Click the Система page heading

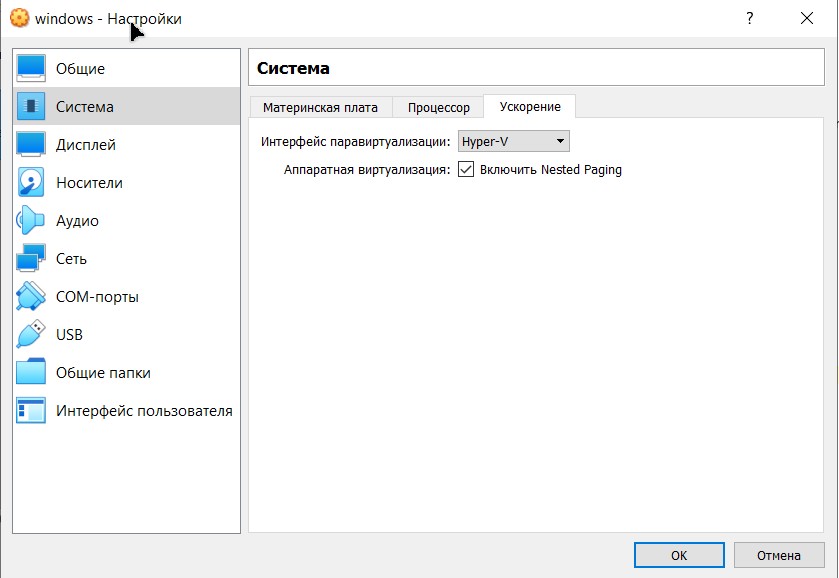pos(293,68)
